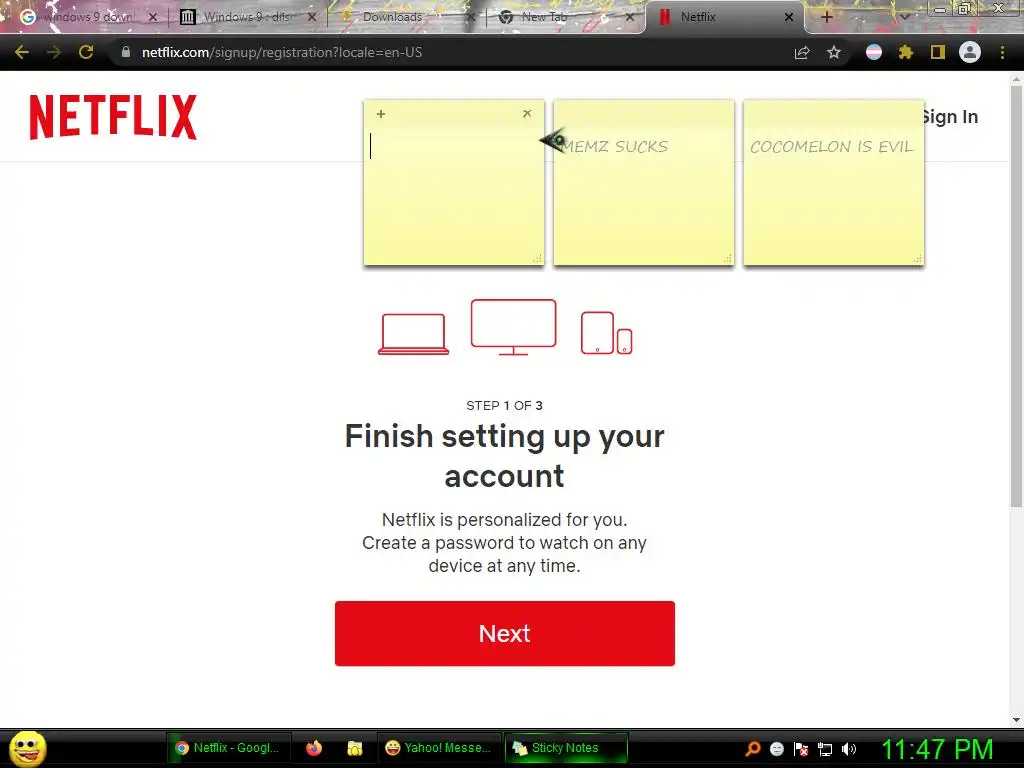Click the desktop monitor device icon

point(513,327)
